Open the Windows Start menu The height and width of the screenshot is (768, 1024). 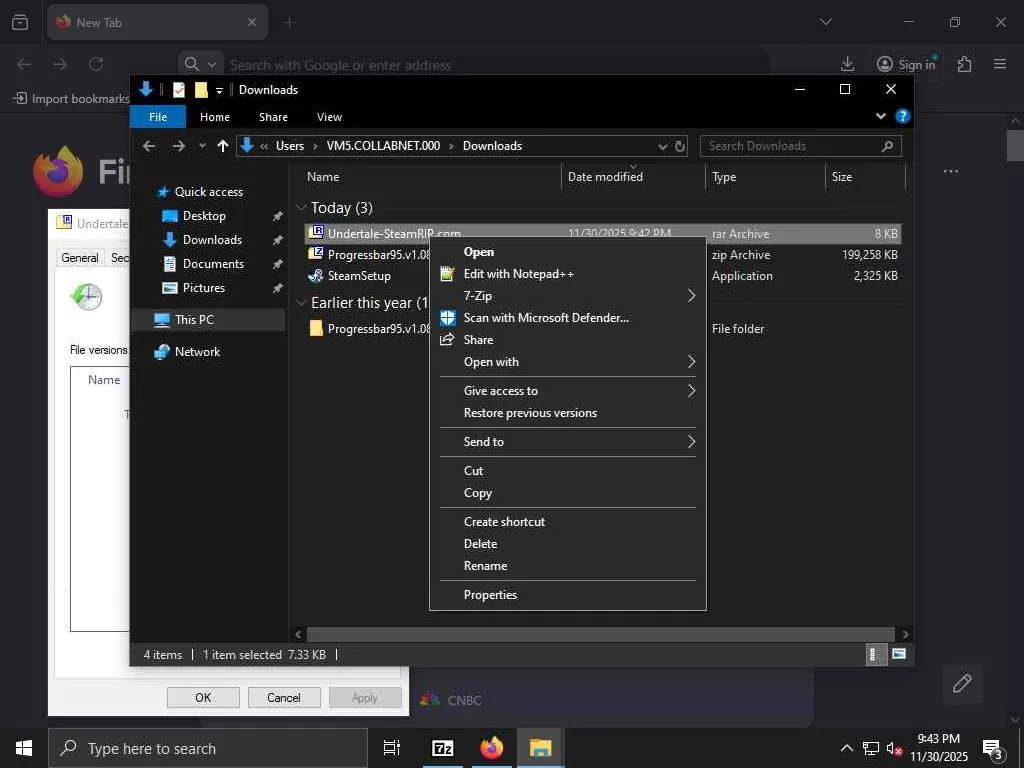point(24,748)
